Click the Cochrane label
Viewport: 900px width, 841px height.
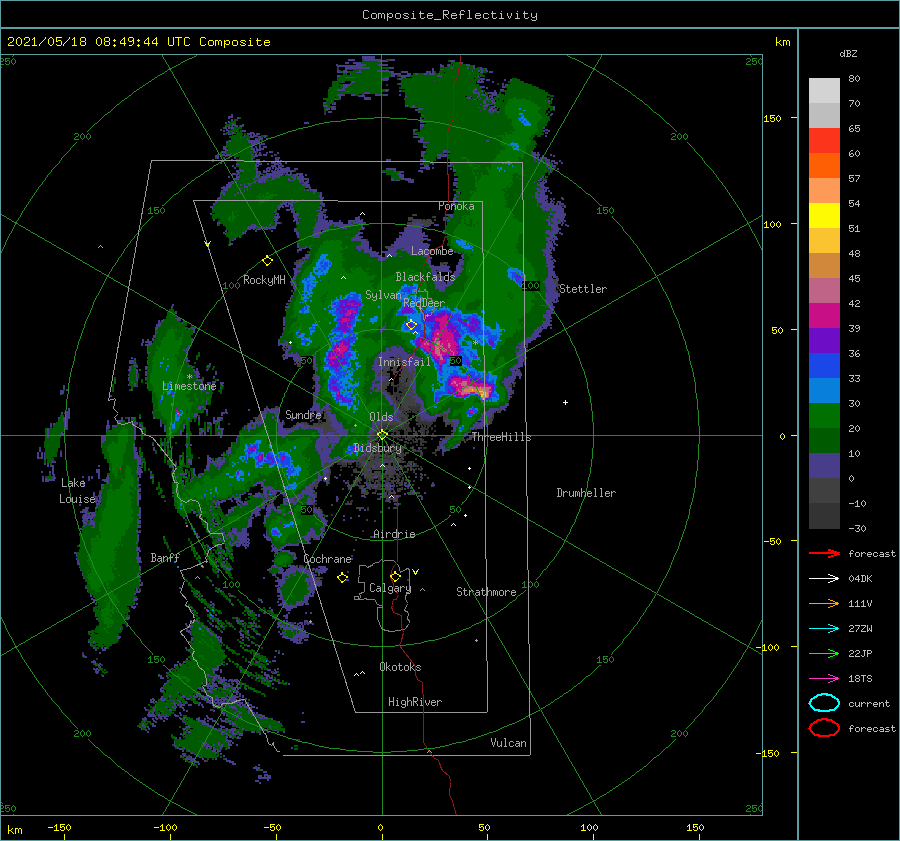pyautogui.click(x=327, y=559)
